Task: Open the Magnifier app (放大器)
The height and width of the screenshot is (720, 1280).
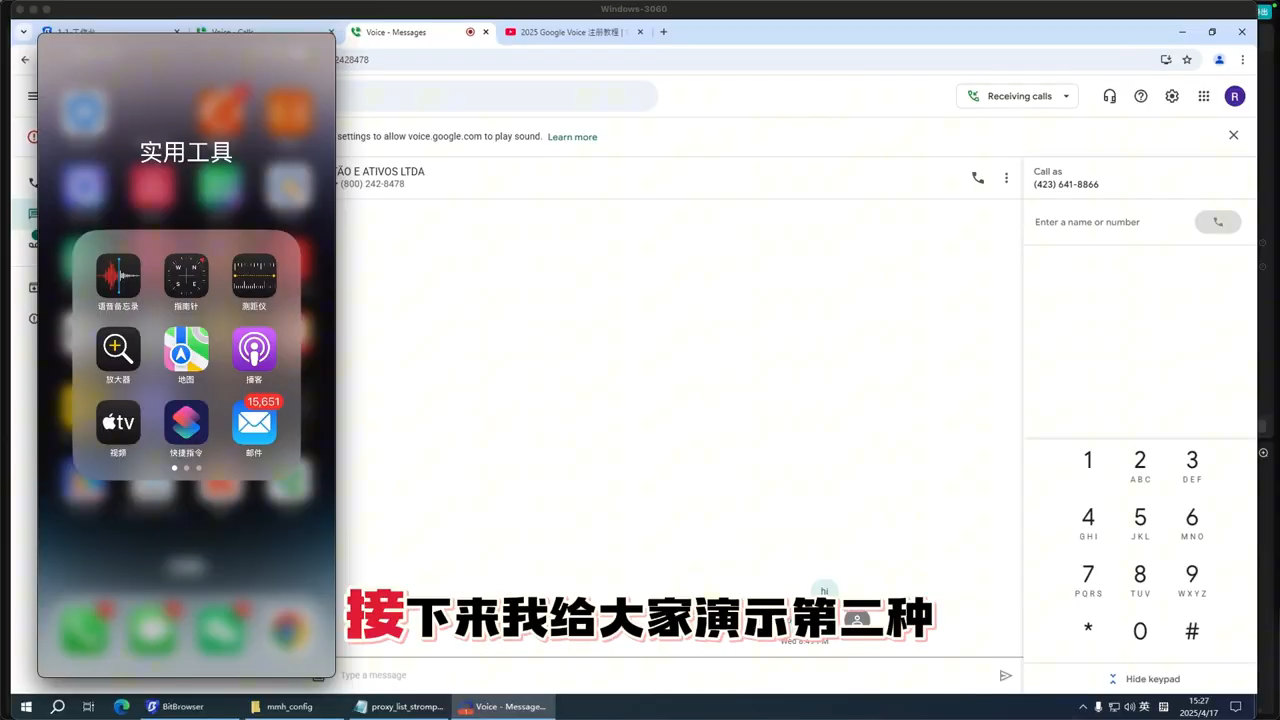Action: pos(118,349)
